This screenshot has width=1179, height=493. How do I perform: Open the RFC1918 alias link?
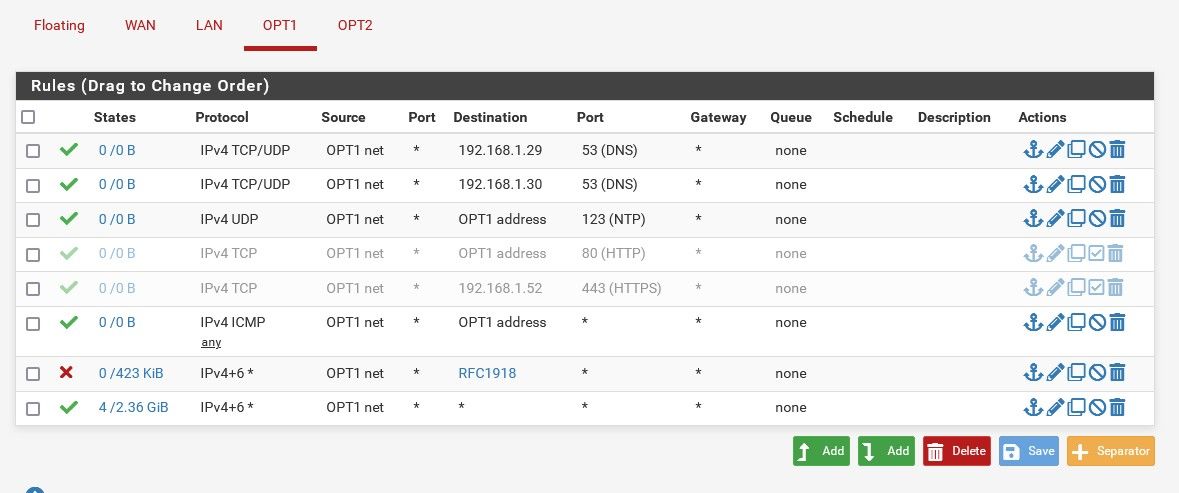tap(487, 373)
